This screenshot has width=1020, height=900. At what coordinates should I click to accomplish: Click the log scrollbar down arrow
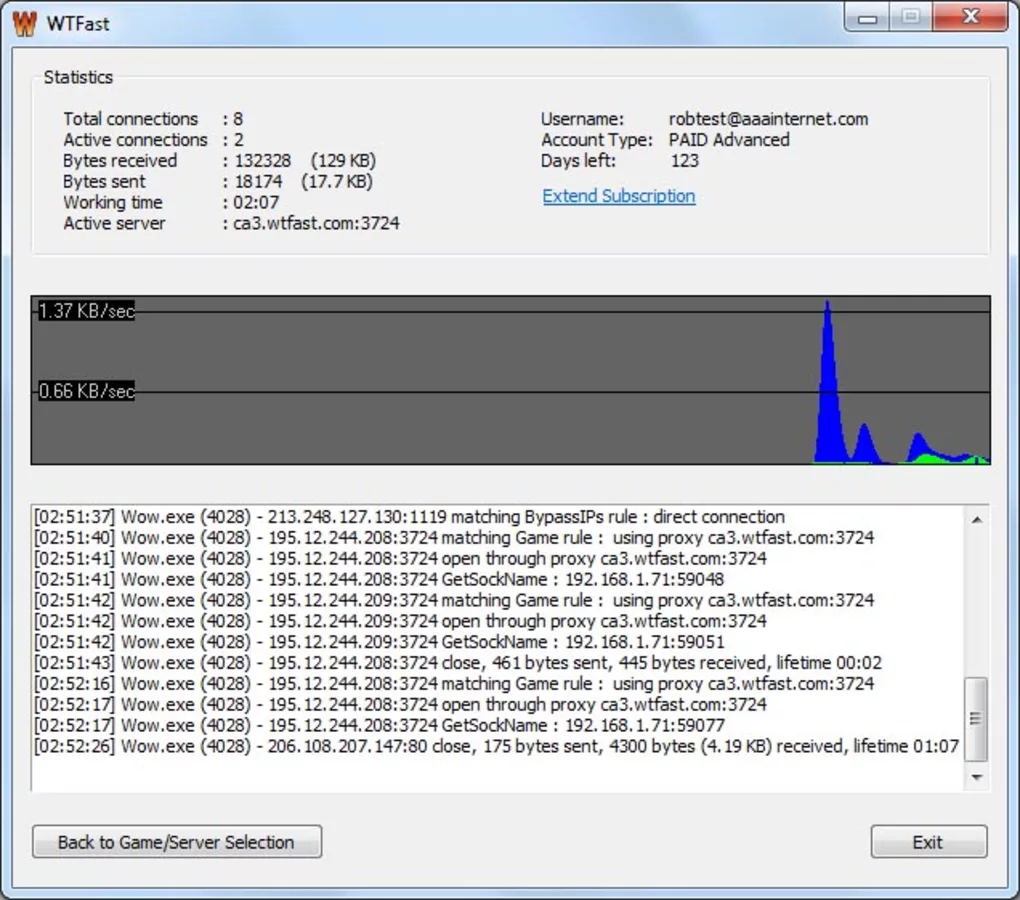pos(976,777)
